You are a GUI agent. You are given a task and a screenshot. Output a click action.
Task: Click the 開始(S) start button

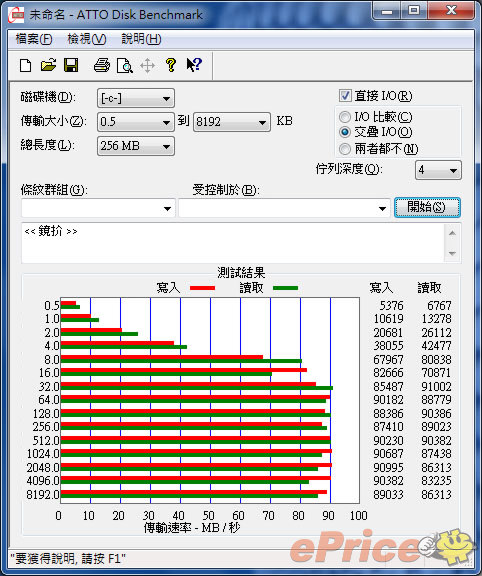click(x=427, y=208)
